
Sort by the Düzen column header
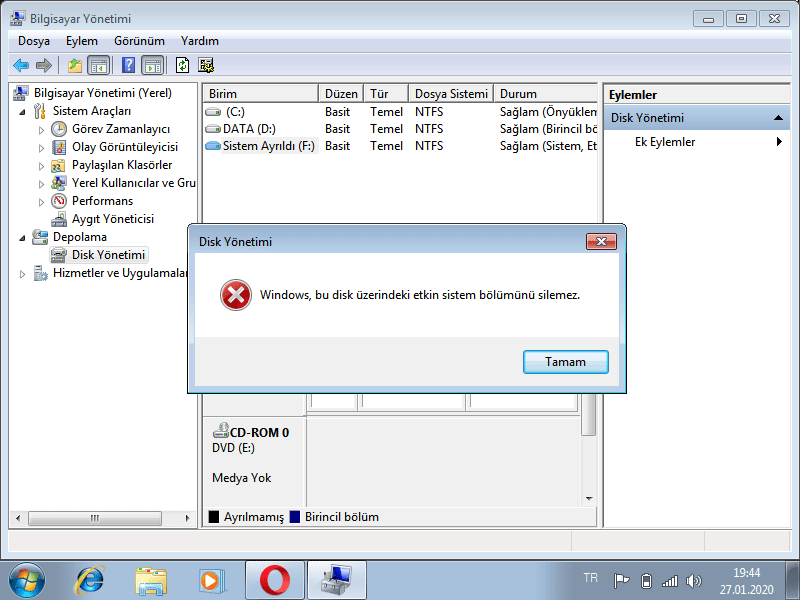(x=341, y=94)
